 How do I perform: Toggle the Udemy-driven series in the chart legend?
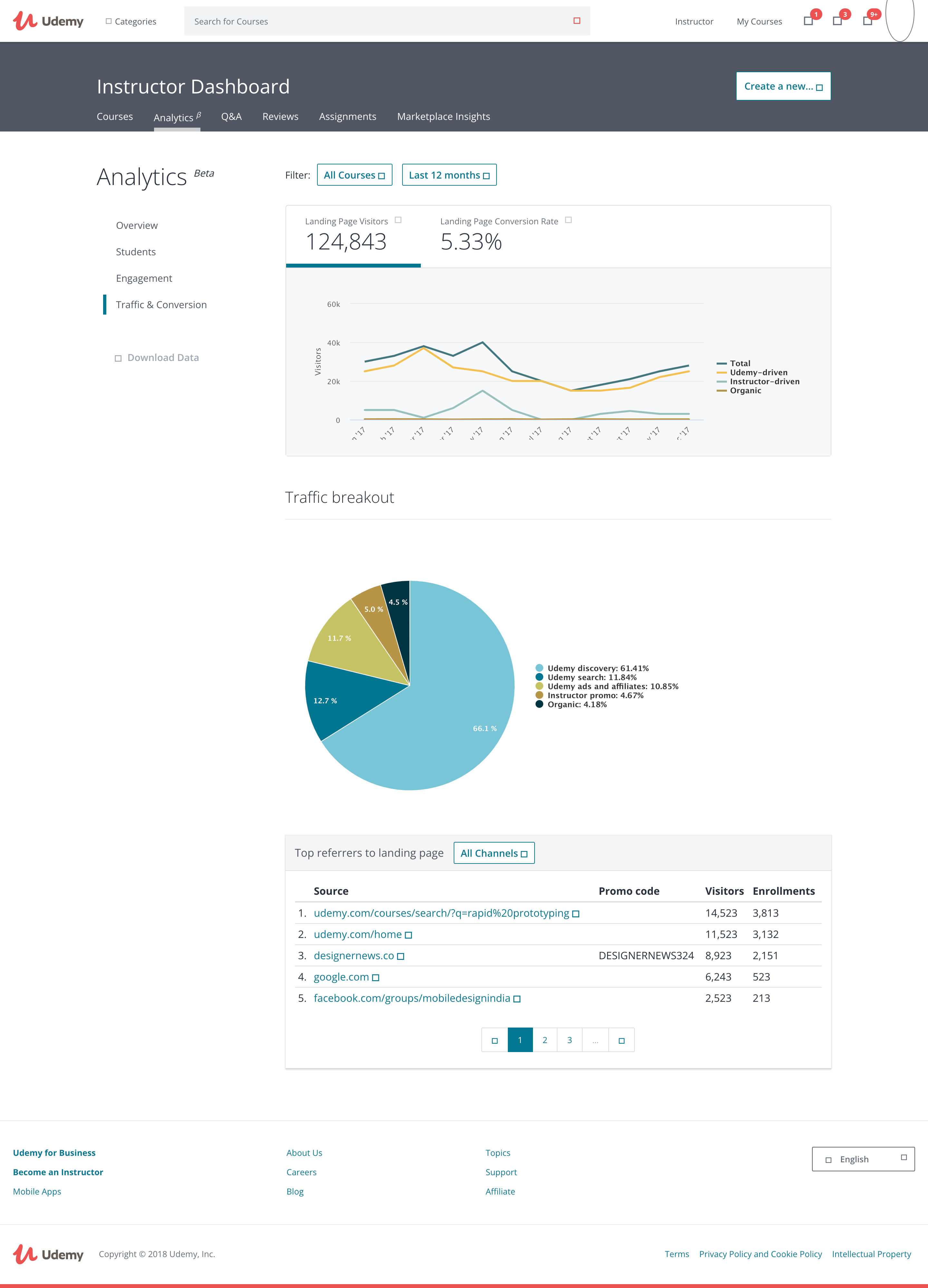(752, 373)
